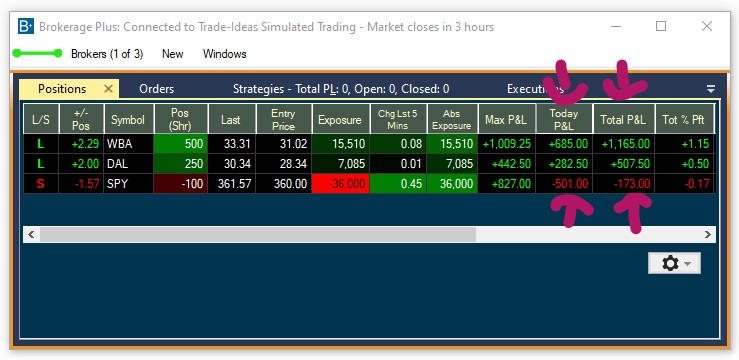
Task: Select the WBA symbol row
Action: point(369,144)
